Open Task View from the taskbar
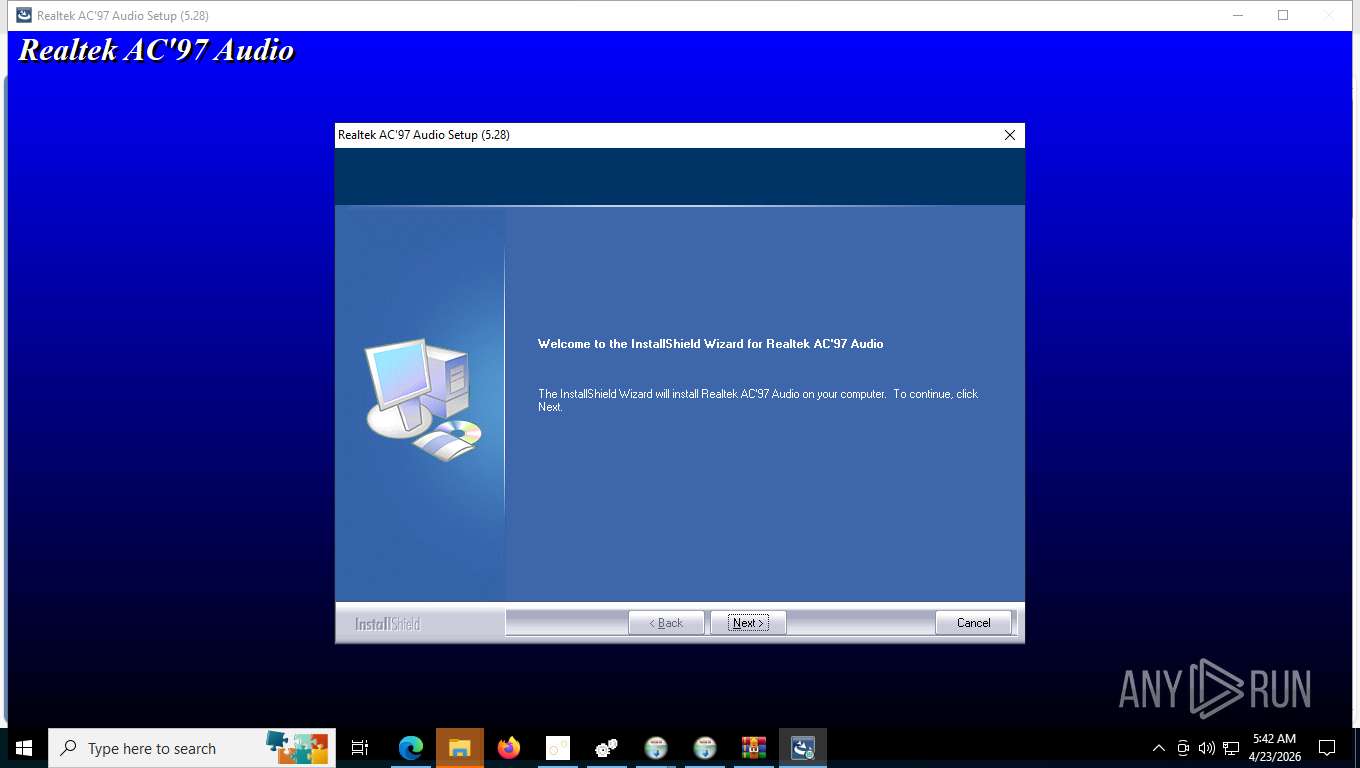Viewport: 1360px width, 768px height. (x=360, y=748)
